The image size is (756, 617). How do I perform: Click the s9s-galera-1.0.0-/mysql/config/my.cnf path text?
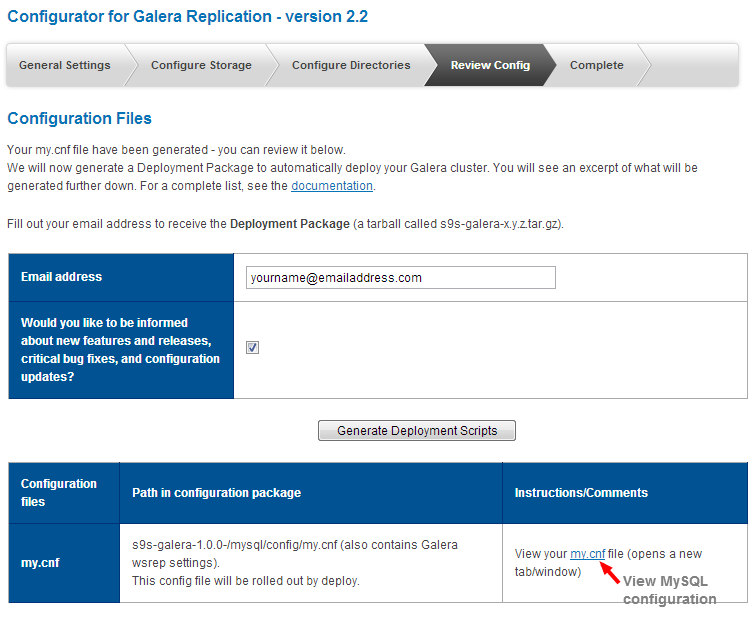click(x=235, y=545)
